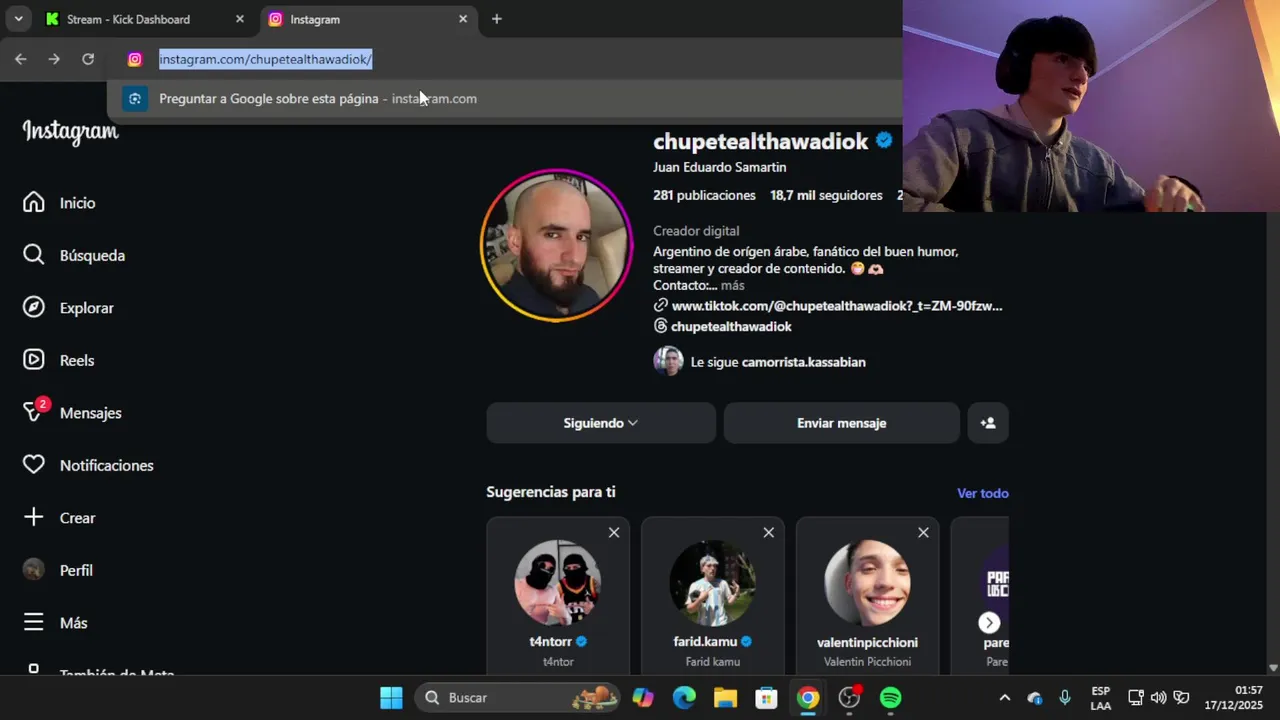Expand bio with the 'más' link
Screen dimensions: 1280x720
click(x=732, y=285)
